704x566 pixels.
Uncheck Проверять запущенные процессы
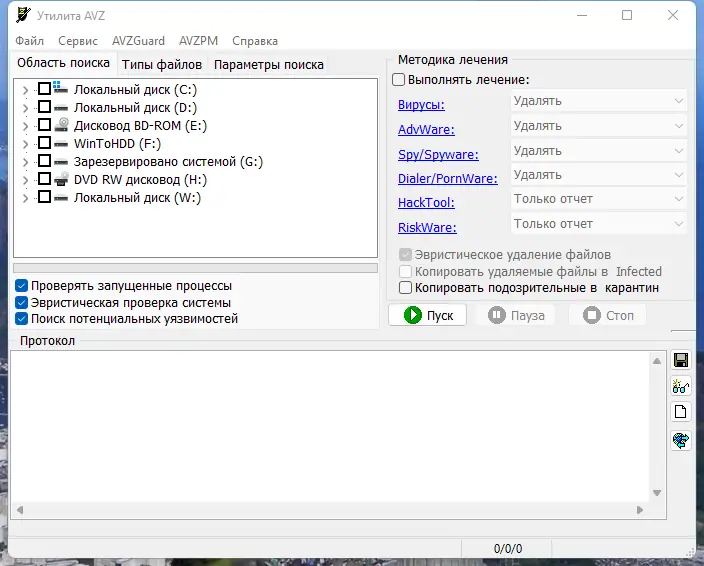coord(21,285)
